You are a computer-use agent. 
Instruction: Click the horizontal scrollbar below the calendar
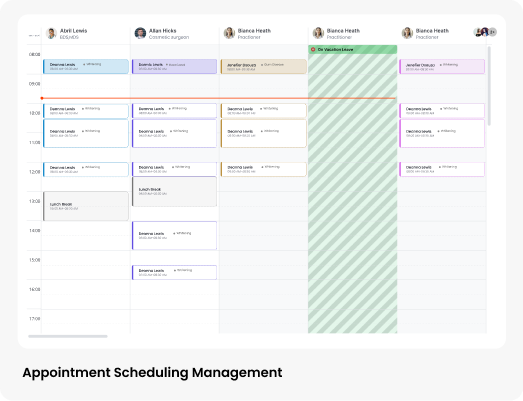tap(68, 336)
